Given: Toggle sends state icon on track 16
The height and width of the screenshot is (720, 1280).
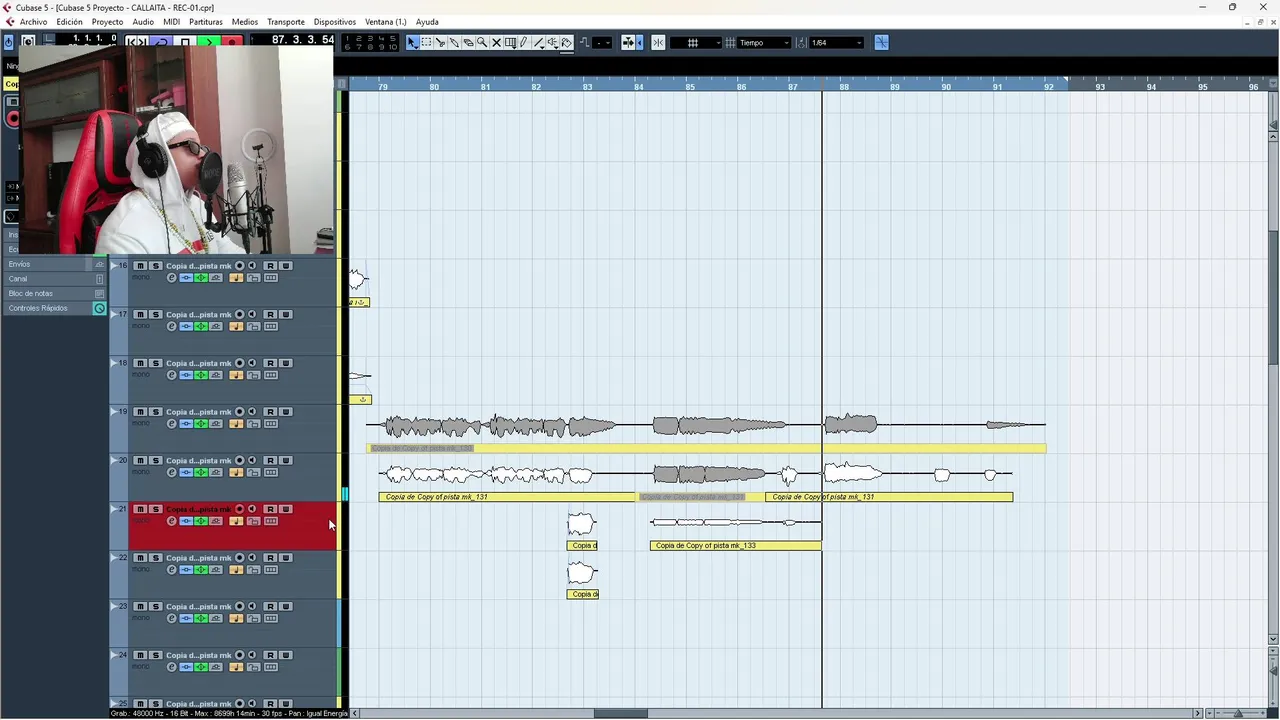Looking at the screenshot, I should 216,278.
